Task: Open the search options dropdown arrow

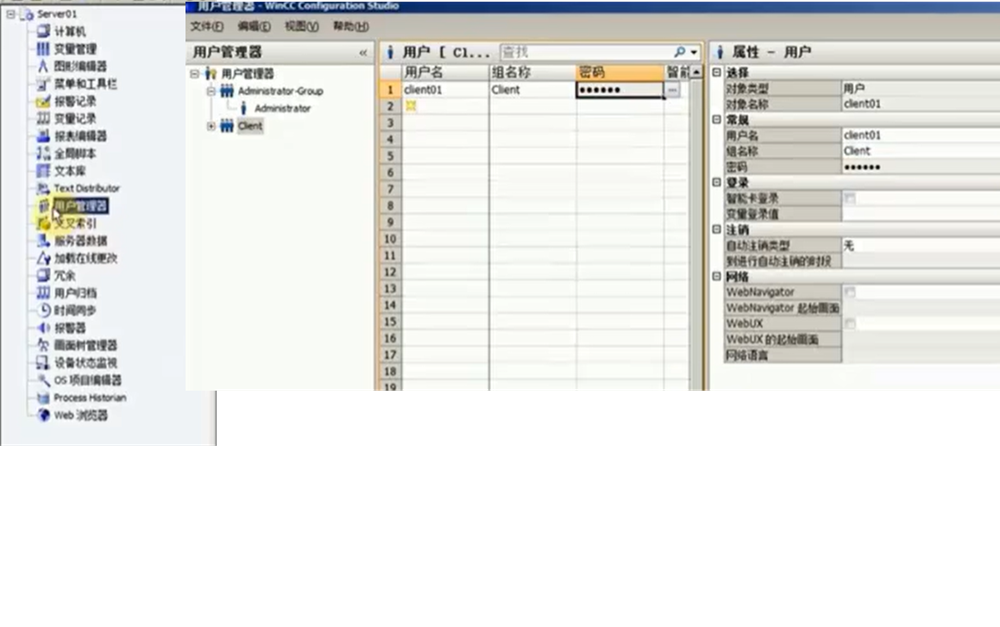Action: click(x=693, y=52)
